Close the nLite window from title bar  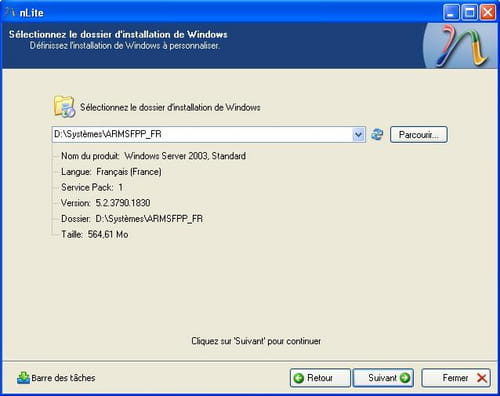(488, 13)
